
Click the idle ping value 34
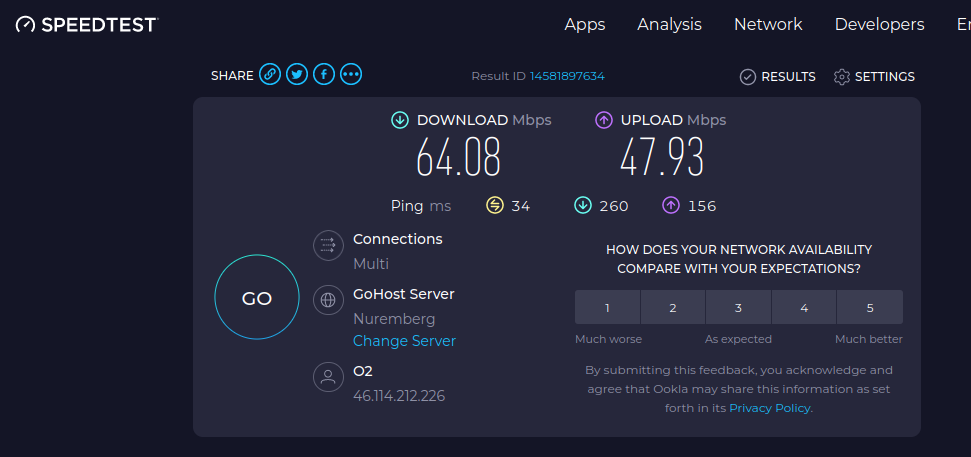(x=521, y=206)
